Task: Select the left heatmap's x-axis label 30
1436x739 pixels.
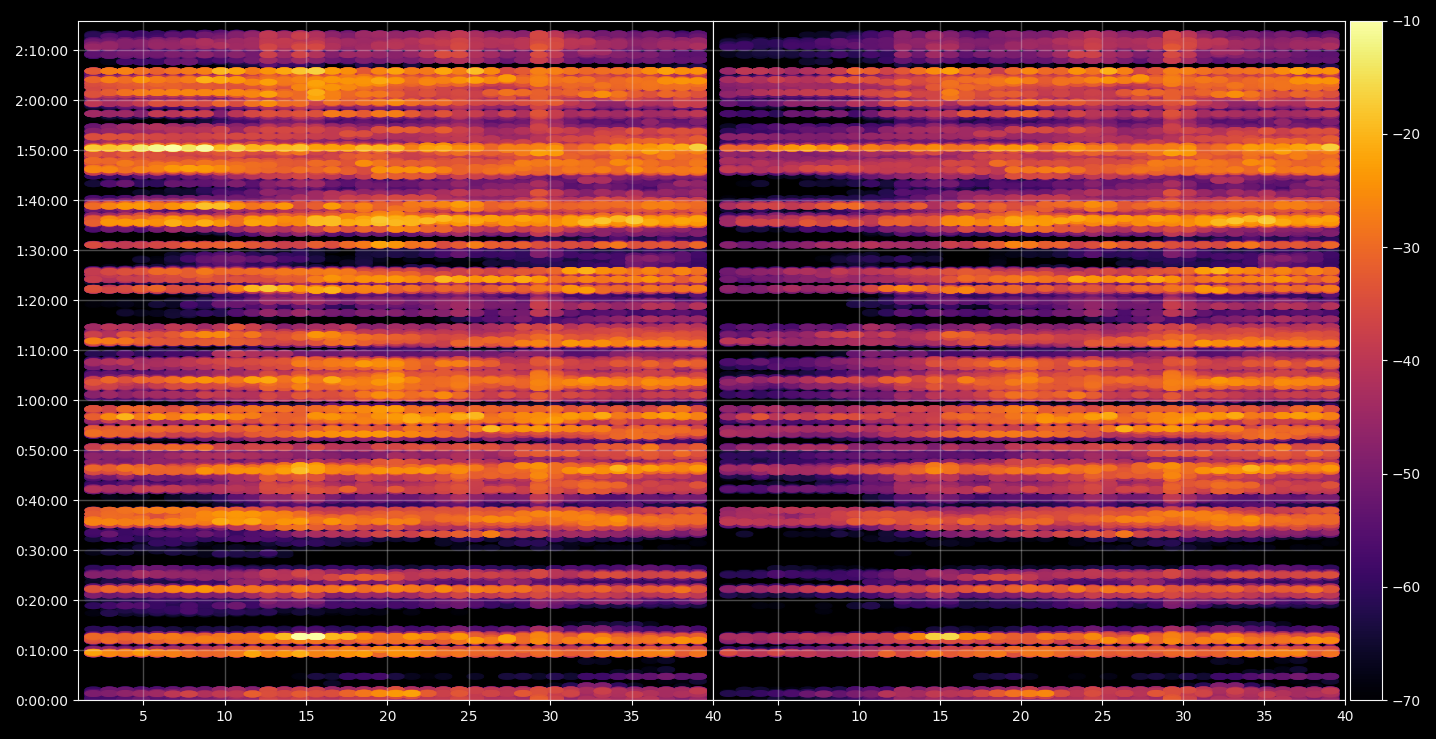Action: [x=550, y=716]
